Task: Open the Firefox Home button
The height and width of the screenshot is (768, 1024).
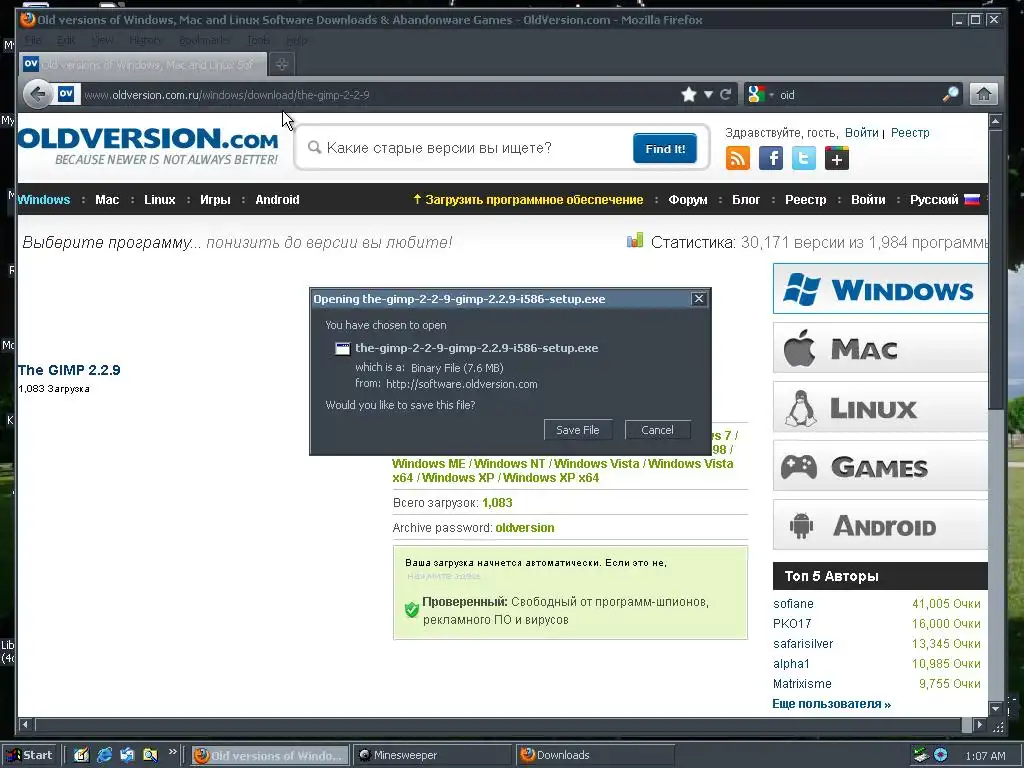Action: coord(984,95)
